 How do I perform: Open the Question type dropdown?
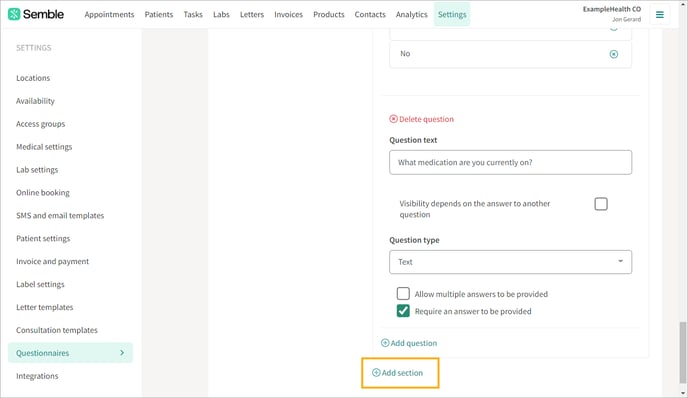click(x=510, y=262)
